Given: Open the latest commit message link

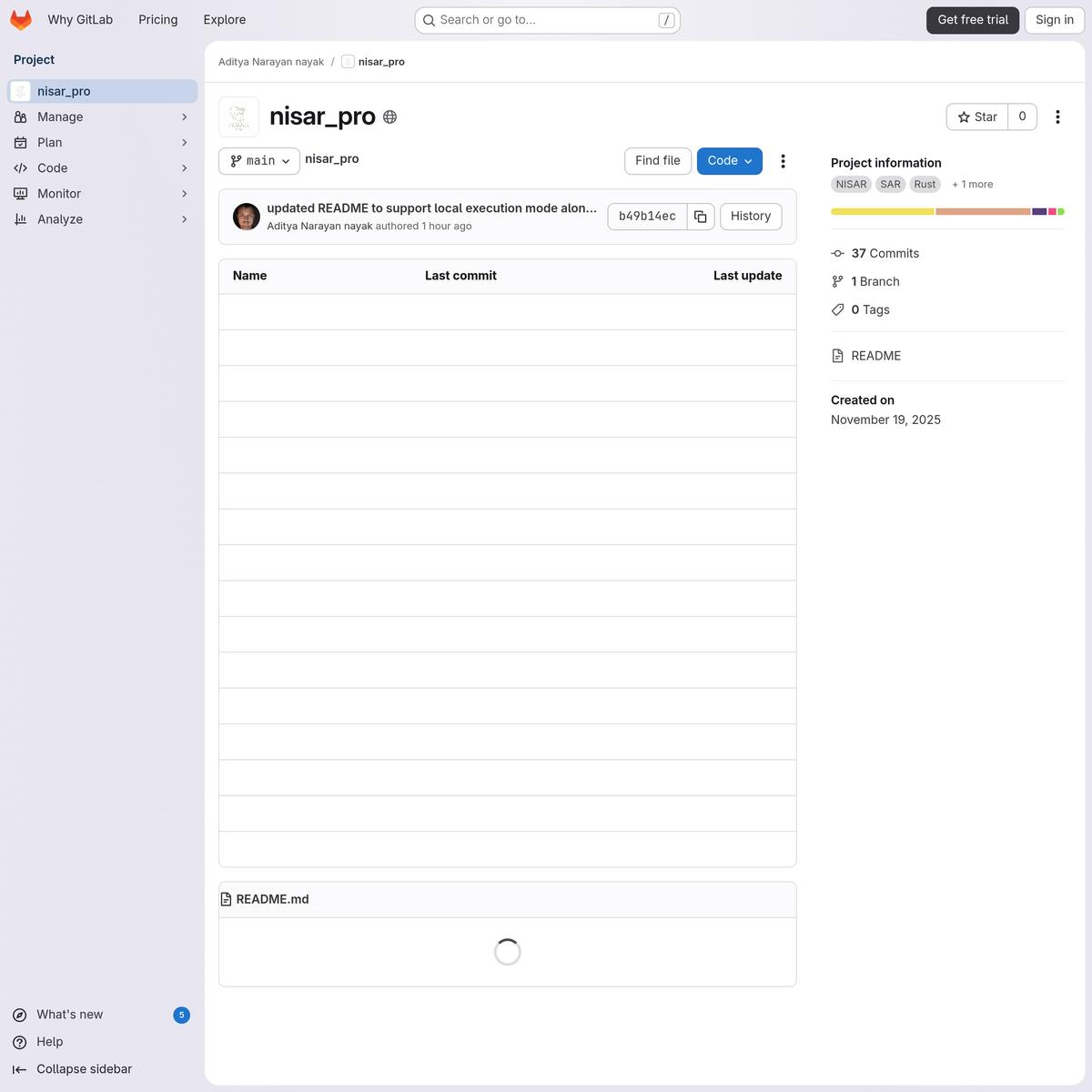Looking at the screenshot, I should 432,208.
